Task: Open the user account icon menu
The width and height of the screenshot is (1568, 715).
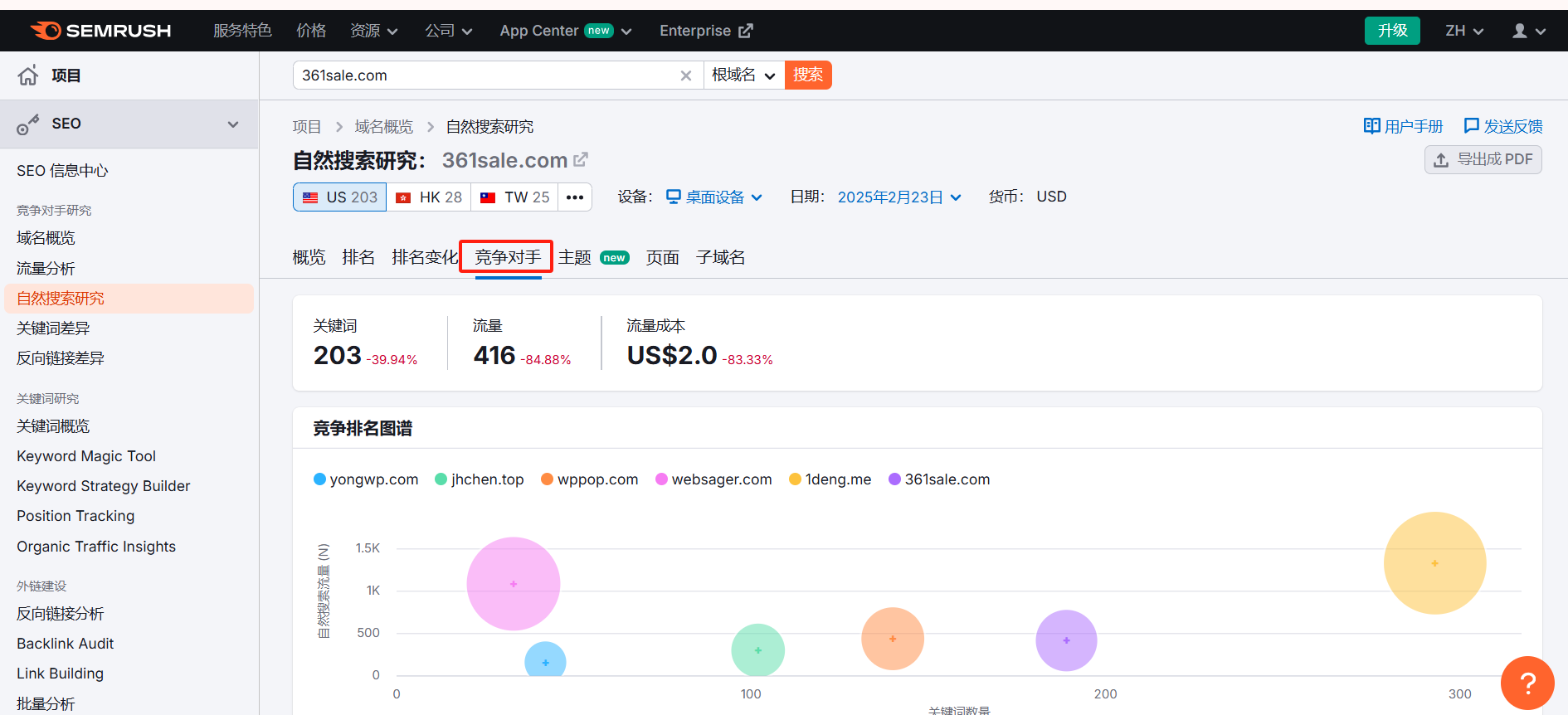Action: 1529,31
